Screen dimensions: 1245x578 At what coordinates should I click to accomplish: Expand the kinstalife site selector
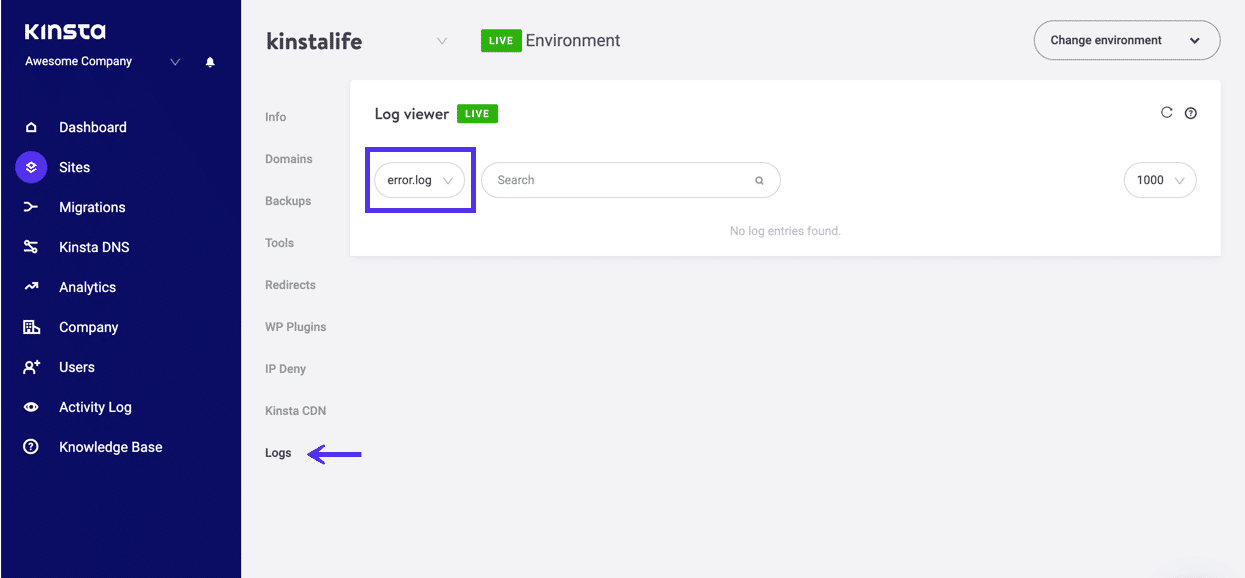point(442,41)
